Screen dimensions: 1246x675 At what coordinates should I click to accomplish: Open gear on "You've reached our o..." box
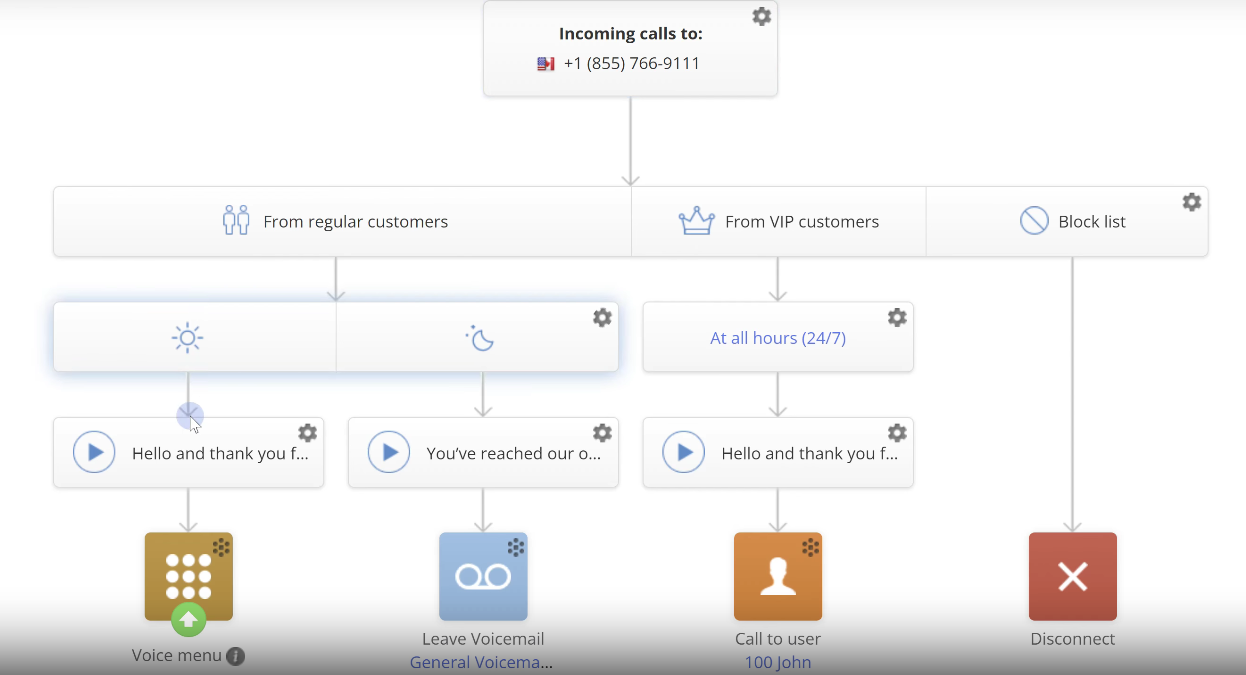pos(602,433)
